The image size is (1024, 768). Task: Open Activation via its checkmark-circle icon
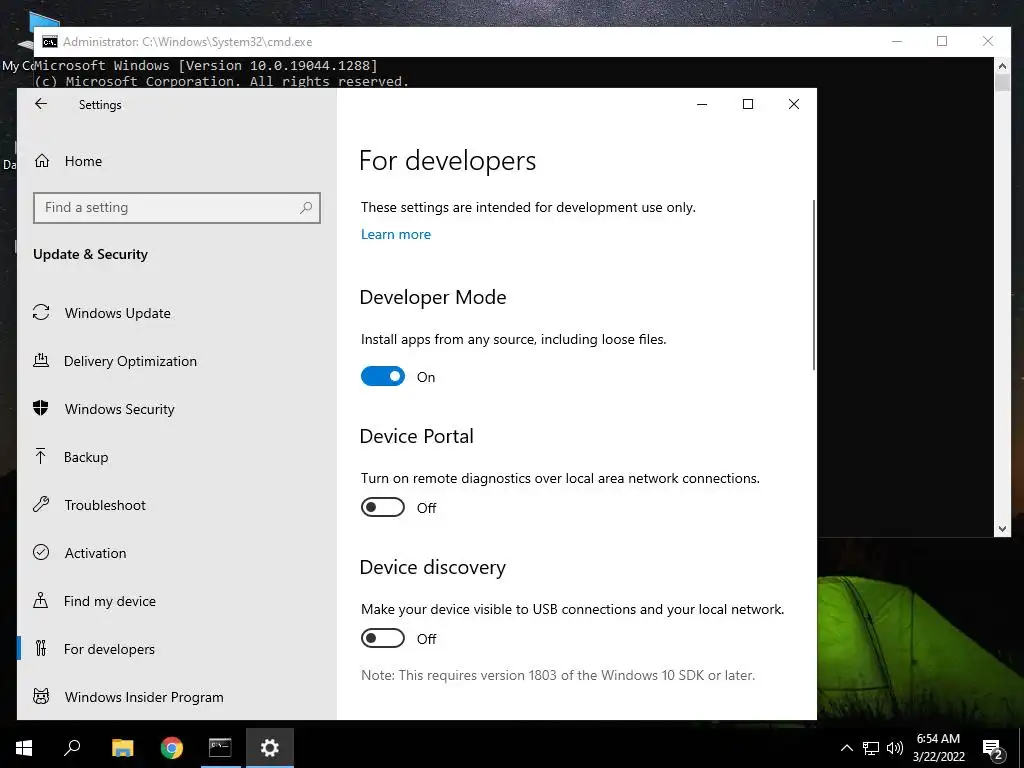point(41,552)
